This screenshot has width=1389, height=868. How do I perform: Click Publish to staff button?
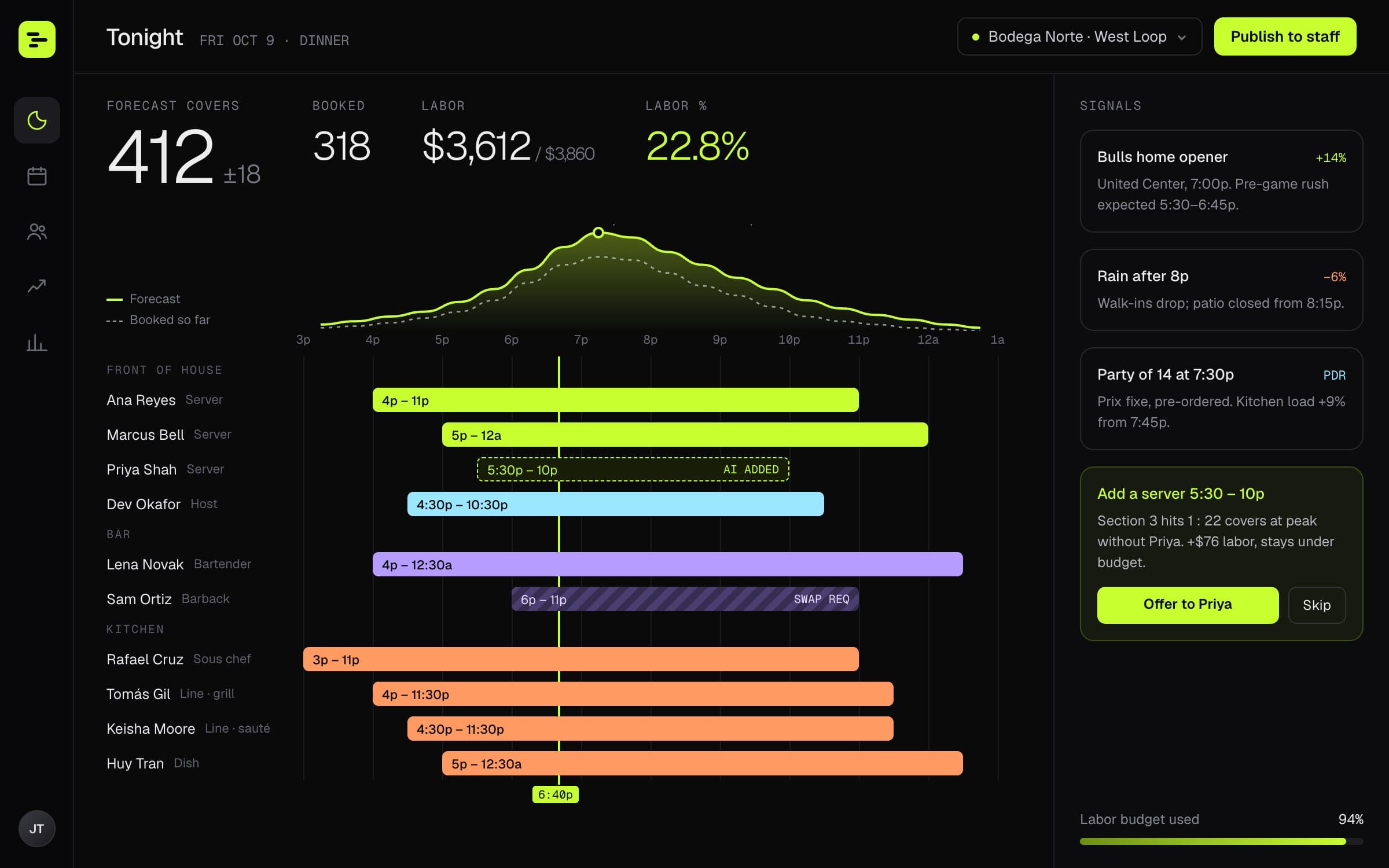point(1285,36)
